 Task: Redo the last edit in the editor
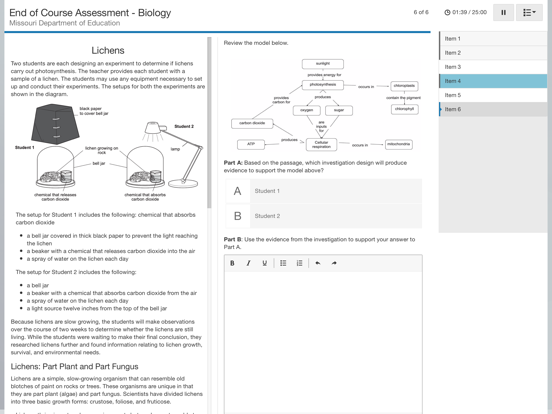point(334,263)
